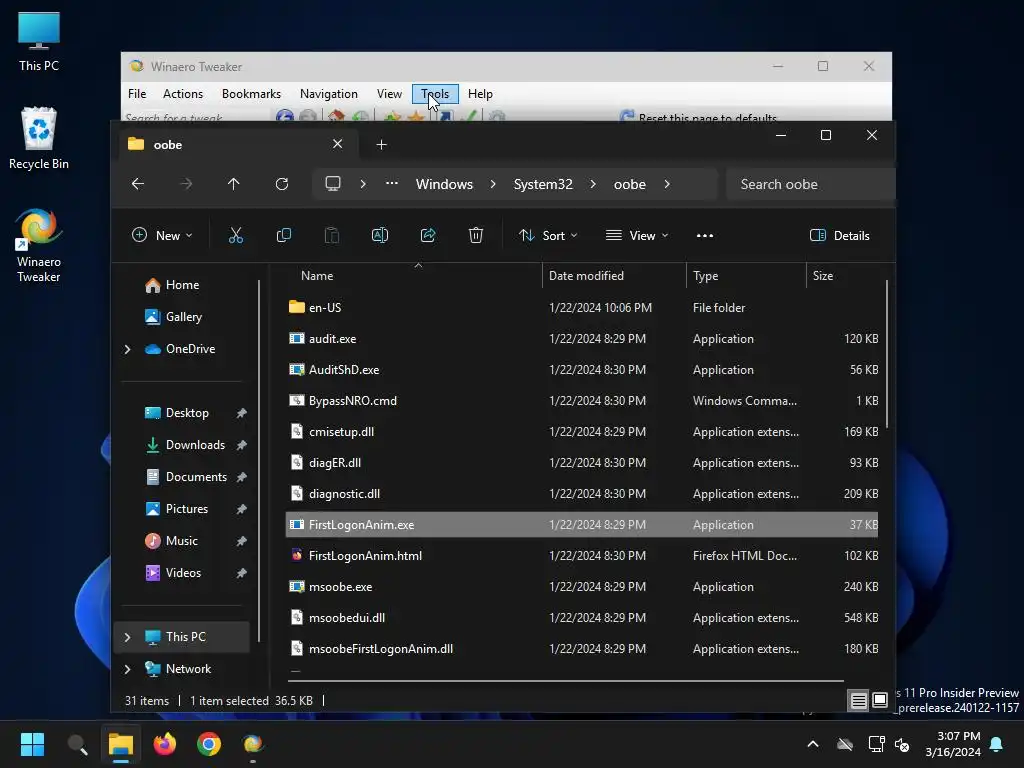Toggle the Details pane button
The width and height of the screenshot is (1024, 768).
(840, 236)
